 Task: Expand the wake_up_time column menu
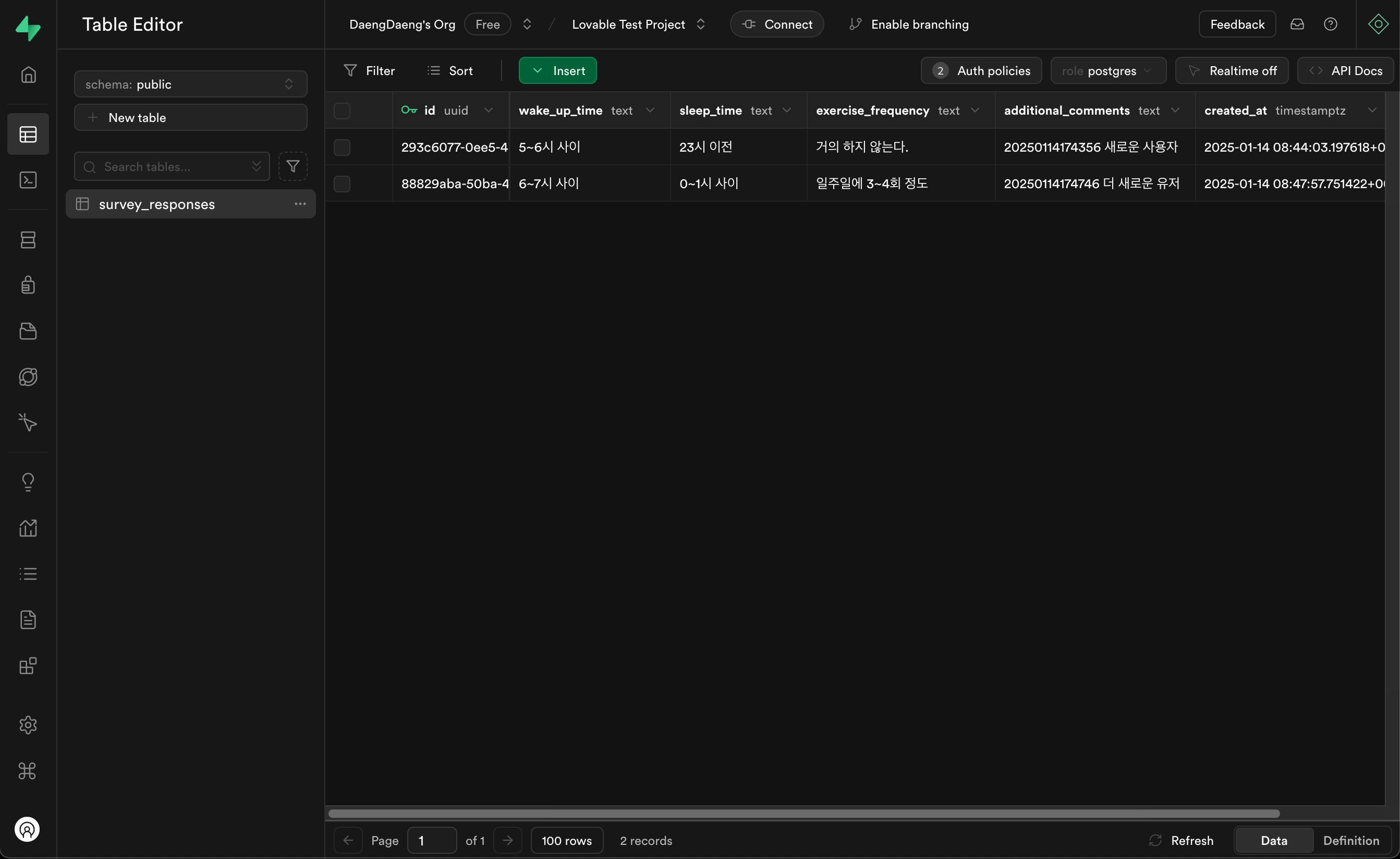point(650,110)
